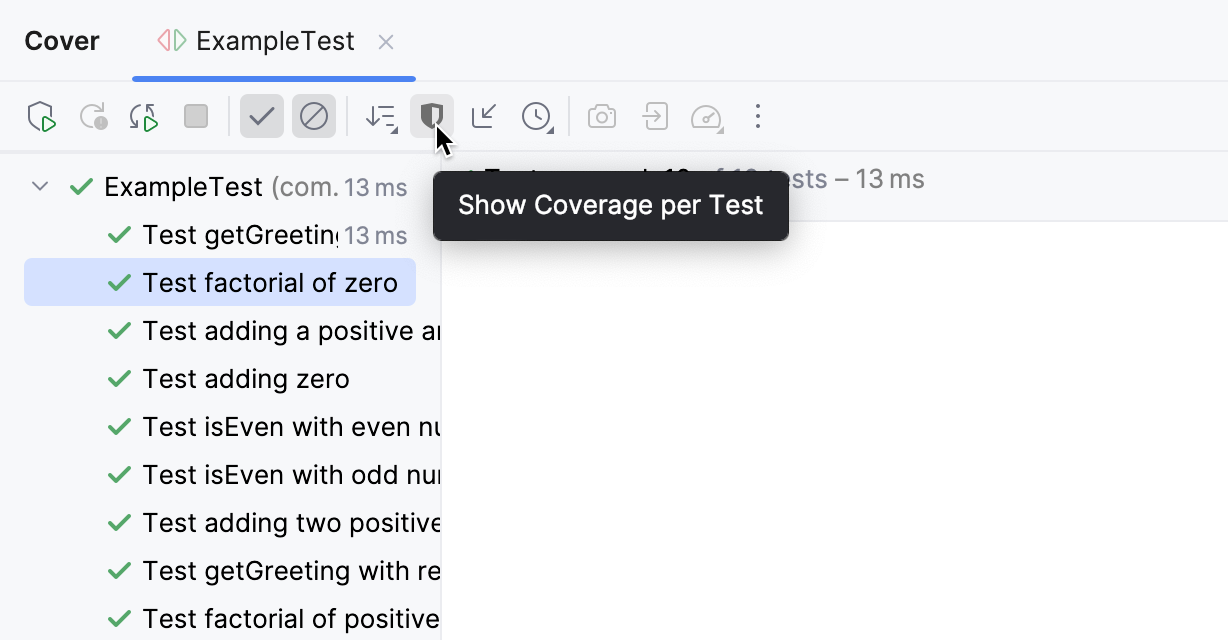Open the More options vertical dots menu
This screenshot has width=1228, height=640.
coord(757,116)
